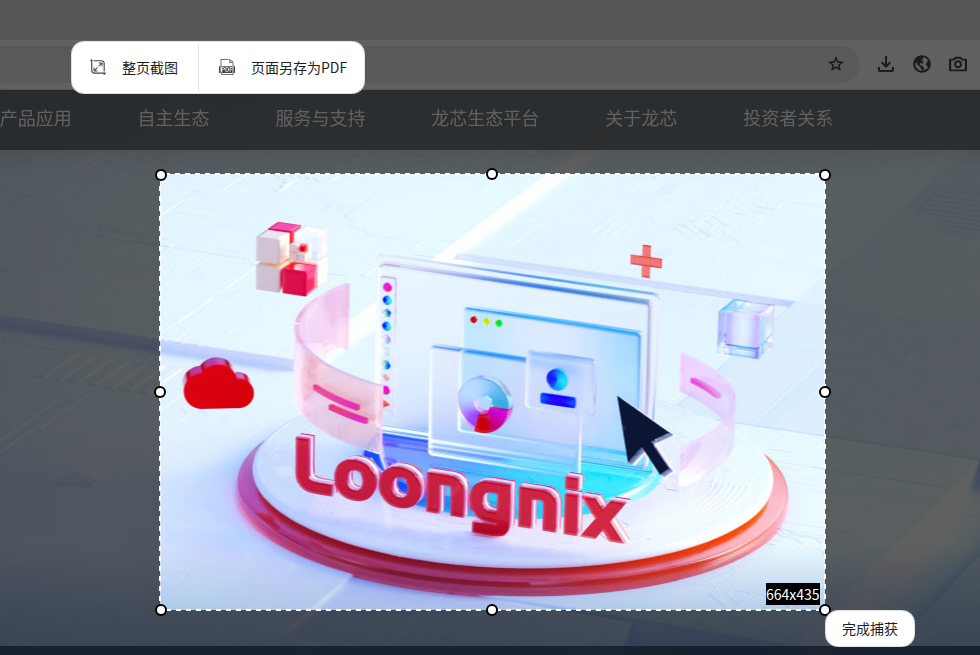Click the left-middle selection resize handle
This screenshot has width=980, height=655.
point(160,392)
